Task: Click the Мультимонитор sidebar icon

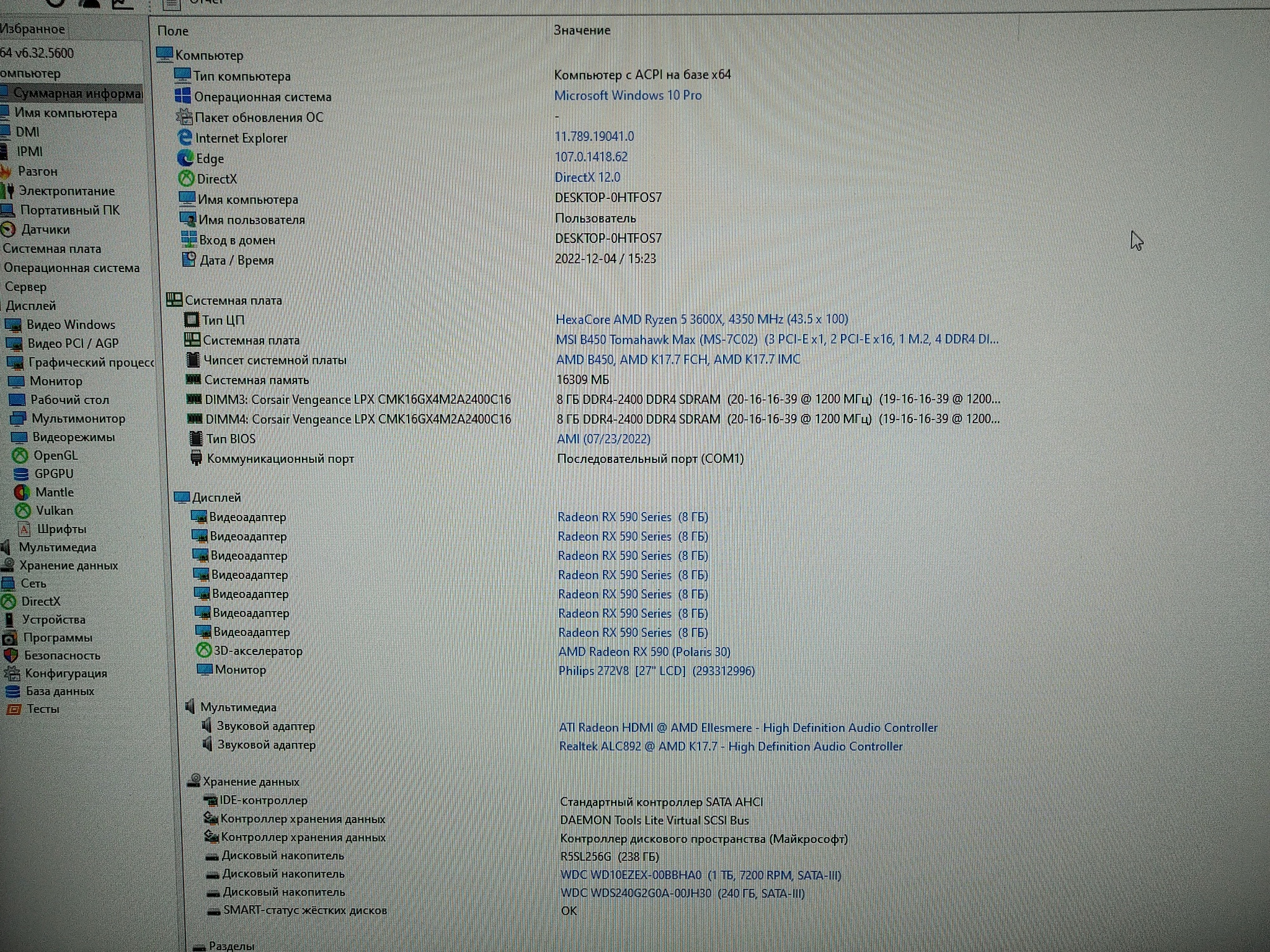Action: 17,418
